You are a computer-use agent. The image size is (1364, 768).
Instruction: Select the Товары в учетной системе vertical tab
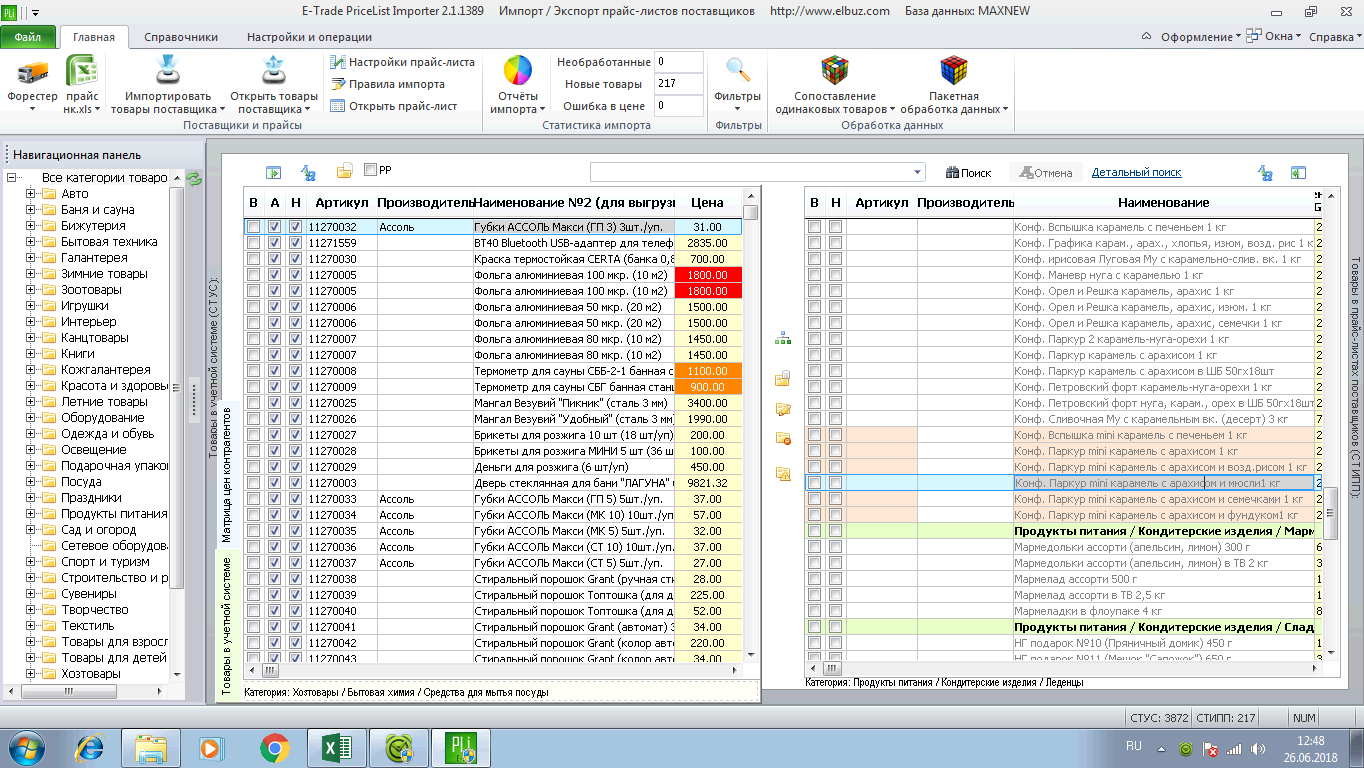pos(226,626)
